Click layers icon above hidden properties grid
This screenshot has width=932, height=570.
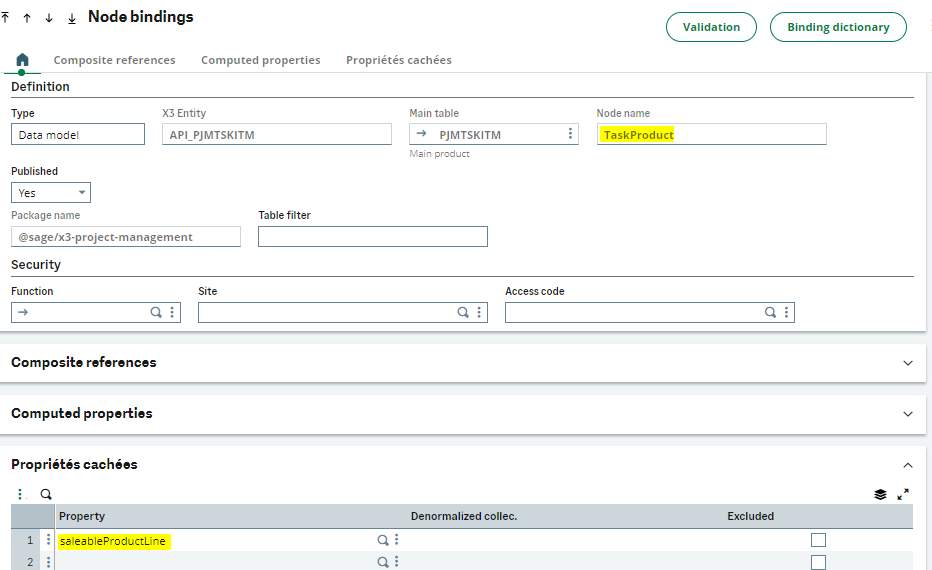point(880,494)
